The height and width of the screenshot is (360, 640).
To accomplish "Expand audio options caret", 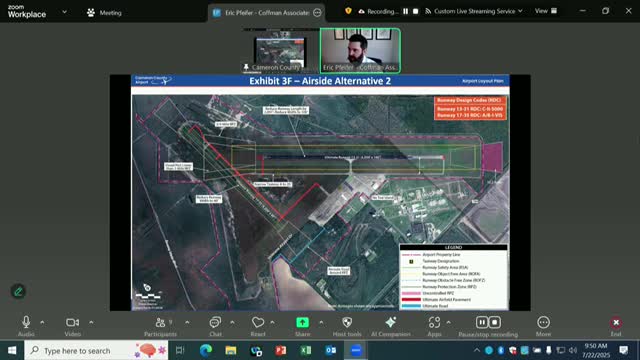I will pos(42,322).
